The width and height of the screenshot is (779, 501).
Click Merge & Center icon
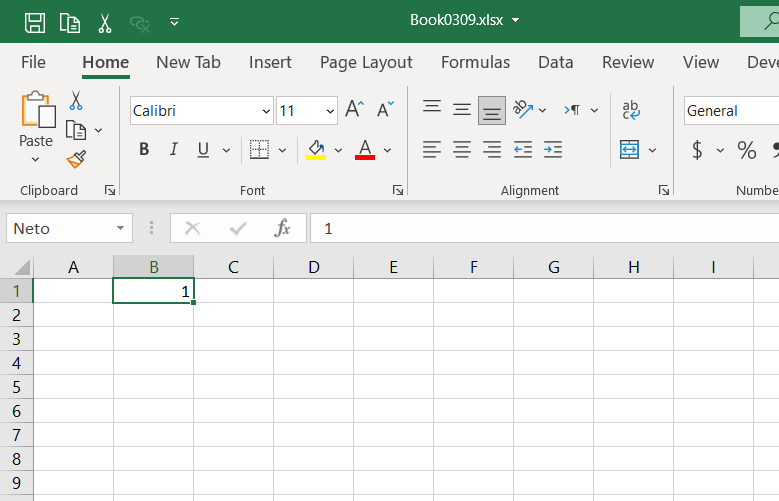(629, 150)
